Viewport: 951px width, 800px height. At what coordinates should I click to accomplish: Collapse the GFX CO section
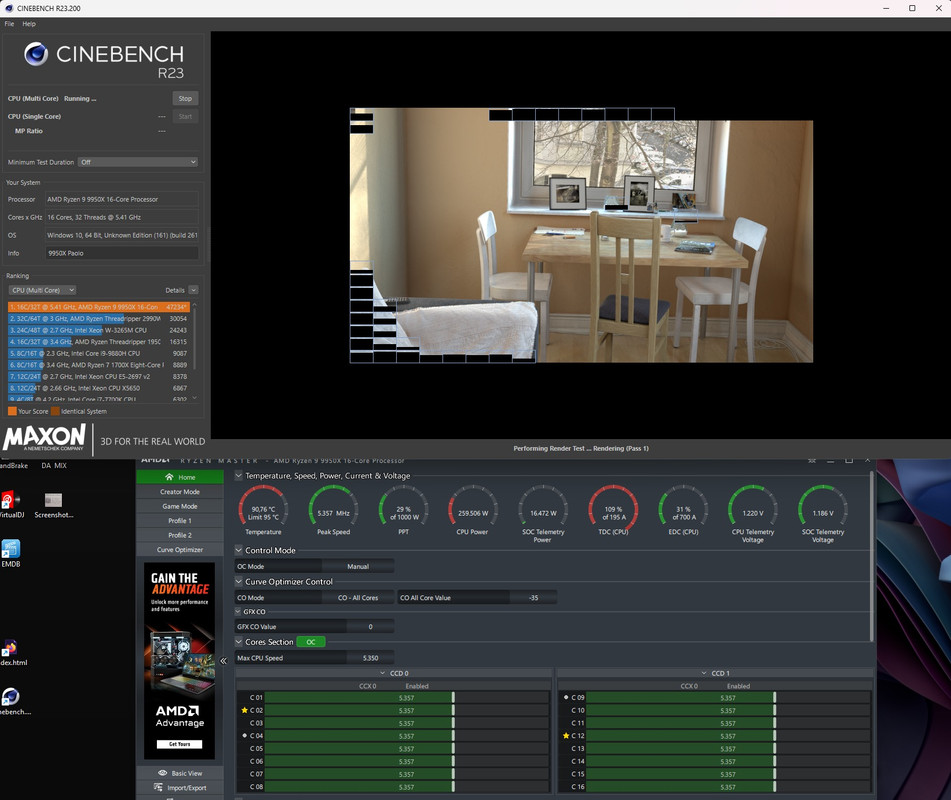239,611
